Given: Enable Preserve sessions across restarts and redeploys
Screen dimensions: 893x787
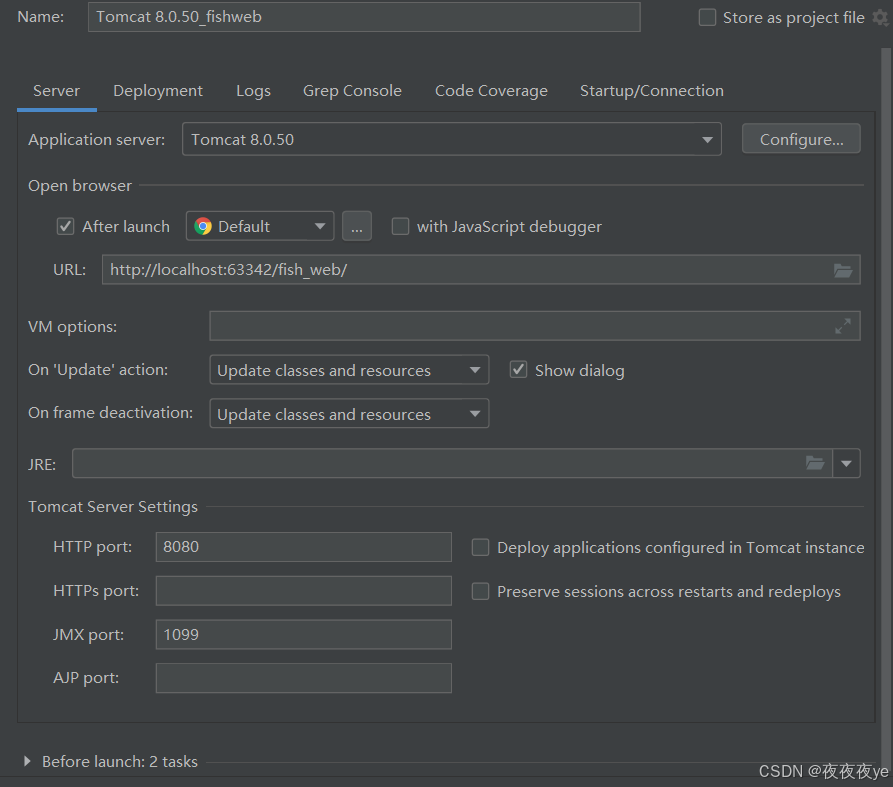Looking at the screenshot, I should coord(480,591).
